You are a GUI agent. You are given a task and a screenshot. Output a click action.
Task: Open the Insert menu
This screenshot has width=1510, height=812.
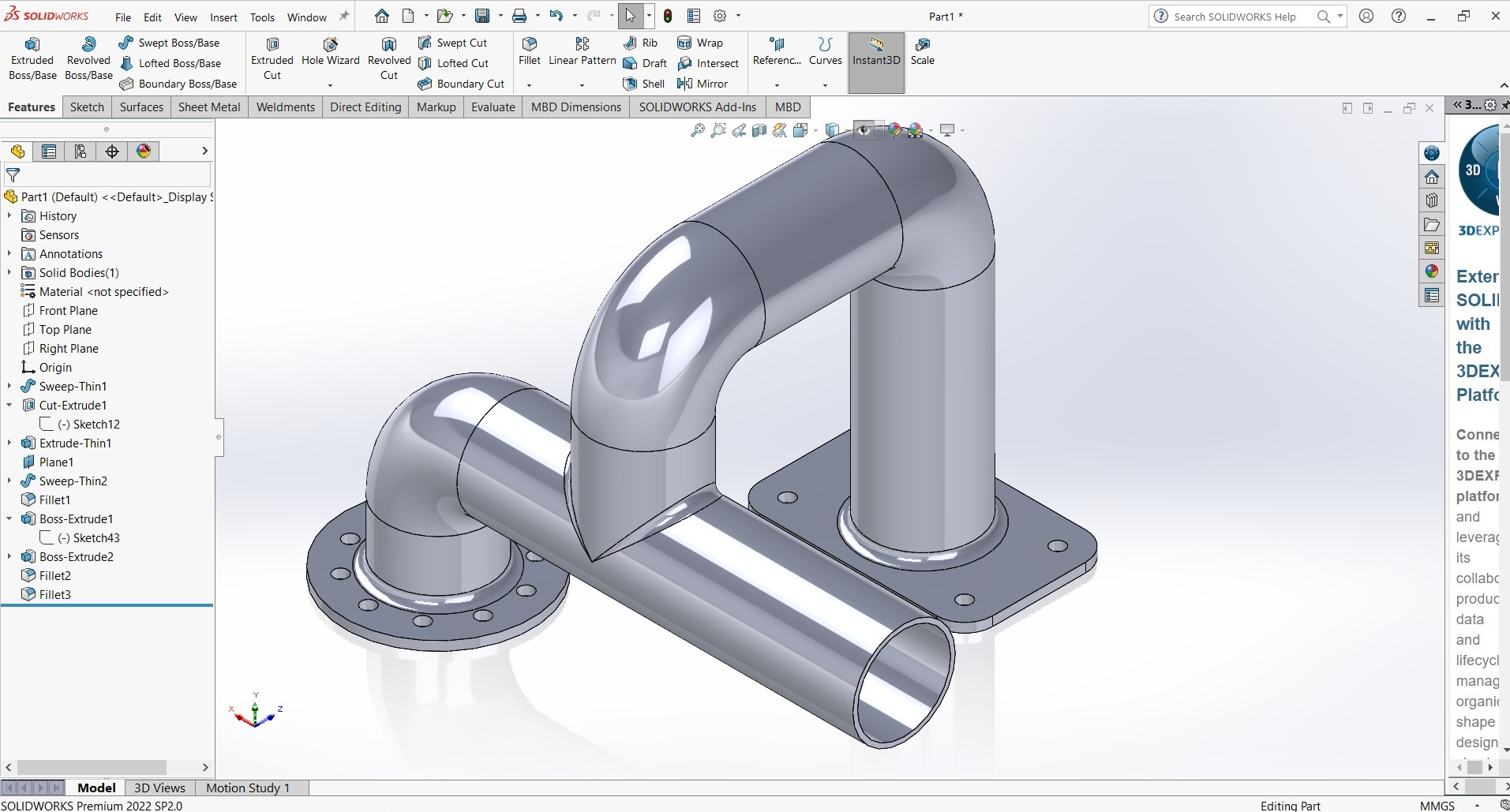223,17
